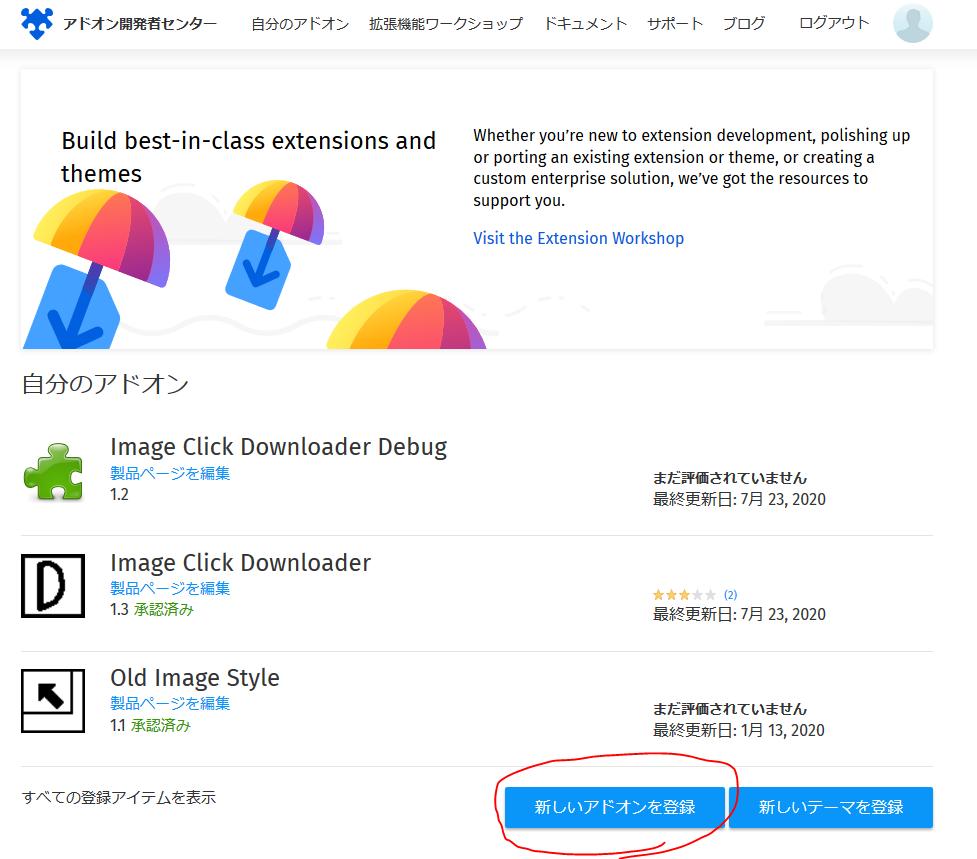Image resolution: width=977 pixels, height=859 pixels.
Task: Click the Image Click Downloader Debug title
Action: coord(279,447)
